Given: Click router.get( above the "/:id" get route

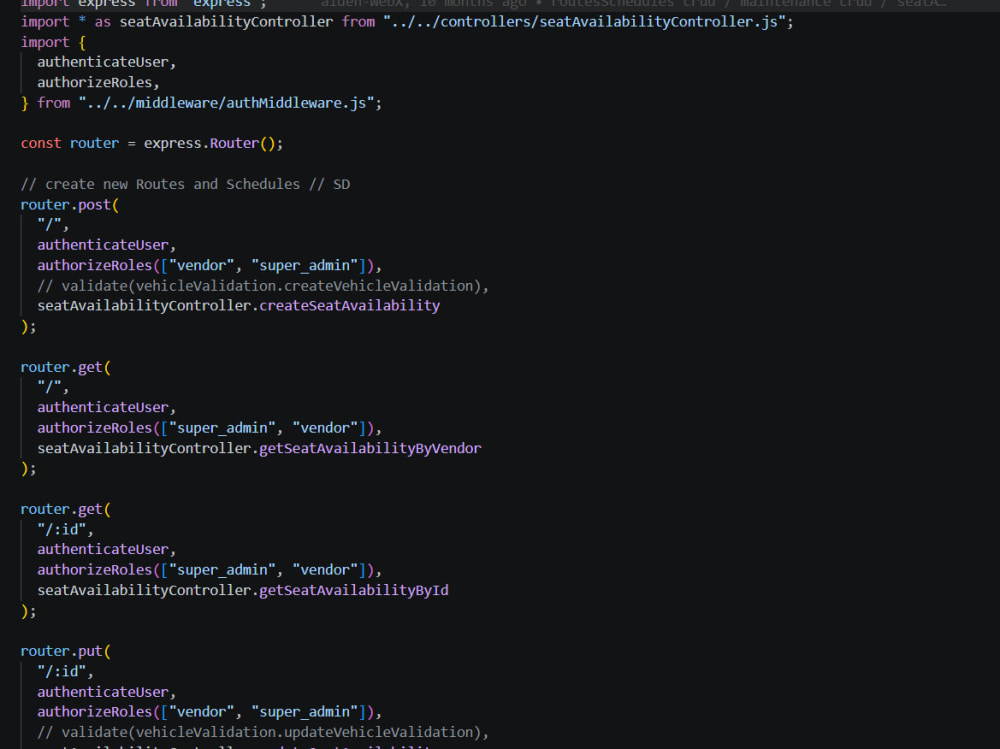Looking at the screenshot, I should [x=65, y=509].
